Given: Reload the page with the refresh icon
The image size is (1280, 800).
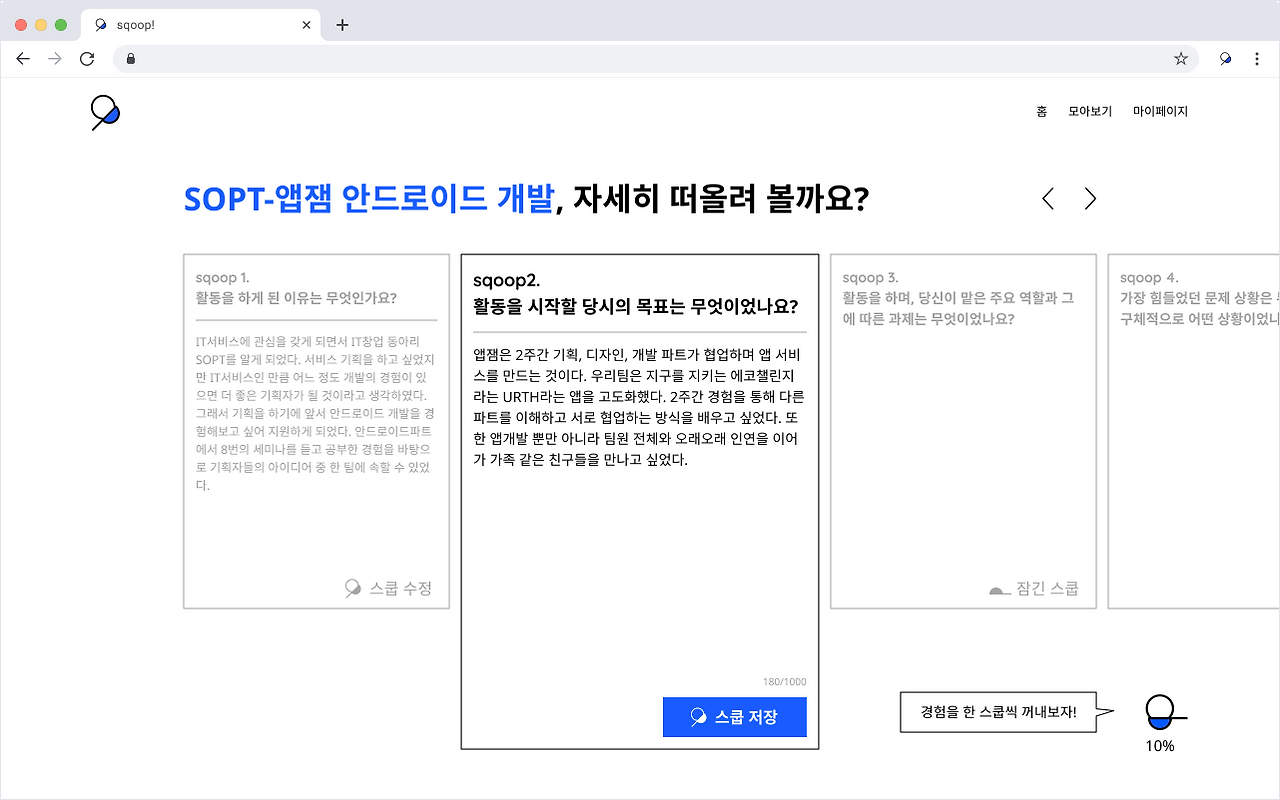Looking at the screenshot, I should click(x=87, y=59).
